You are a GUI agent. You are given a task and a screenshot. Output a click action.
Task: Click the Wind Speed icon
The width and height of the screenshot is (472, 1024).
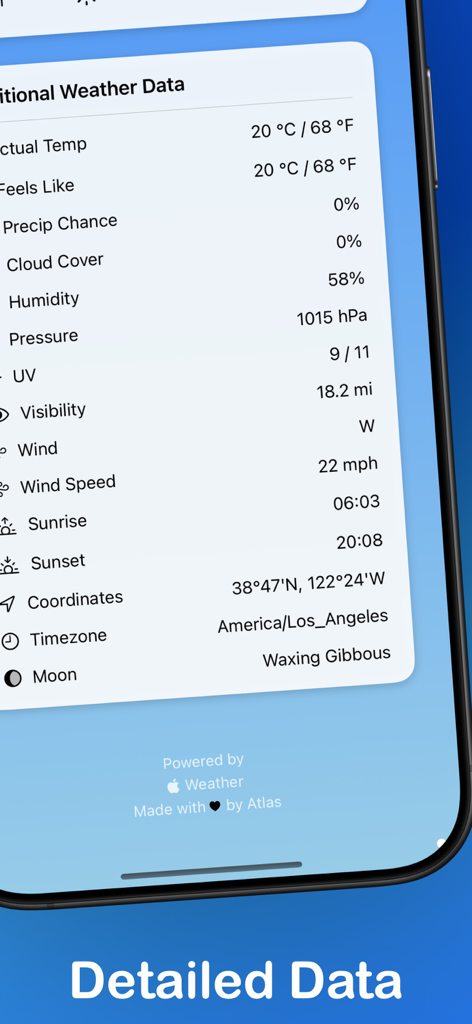click(4, 488)
